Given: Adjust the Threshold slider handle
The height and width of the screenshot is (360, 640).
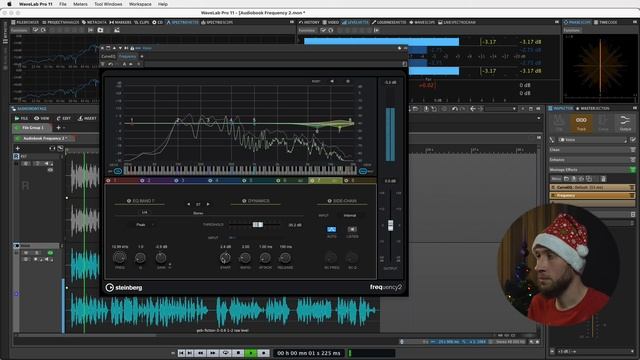Looking at the screenshot, I should 258,224.
